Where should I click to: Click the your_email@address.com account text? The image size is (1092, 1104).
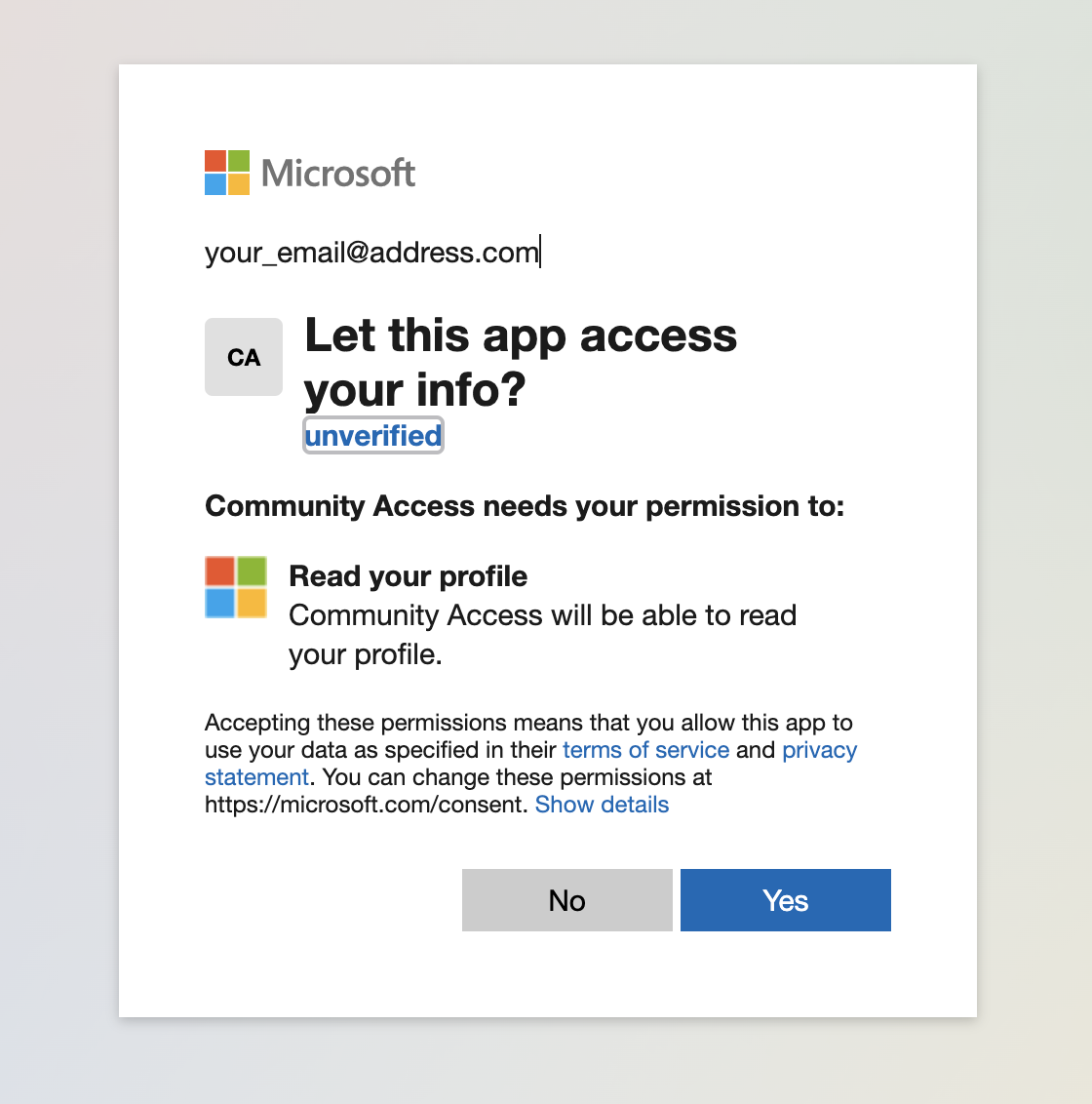tap(371, 253)
